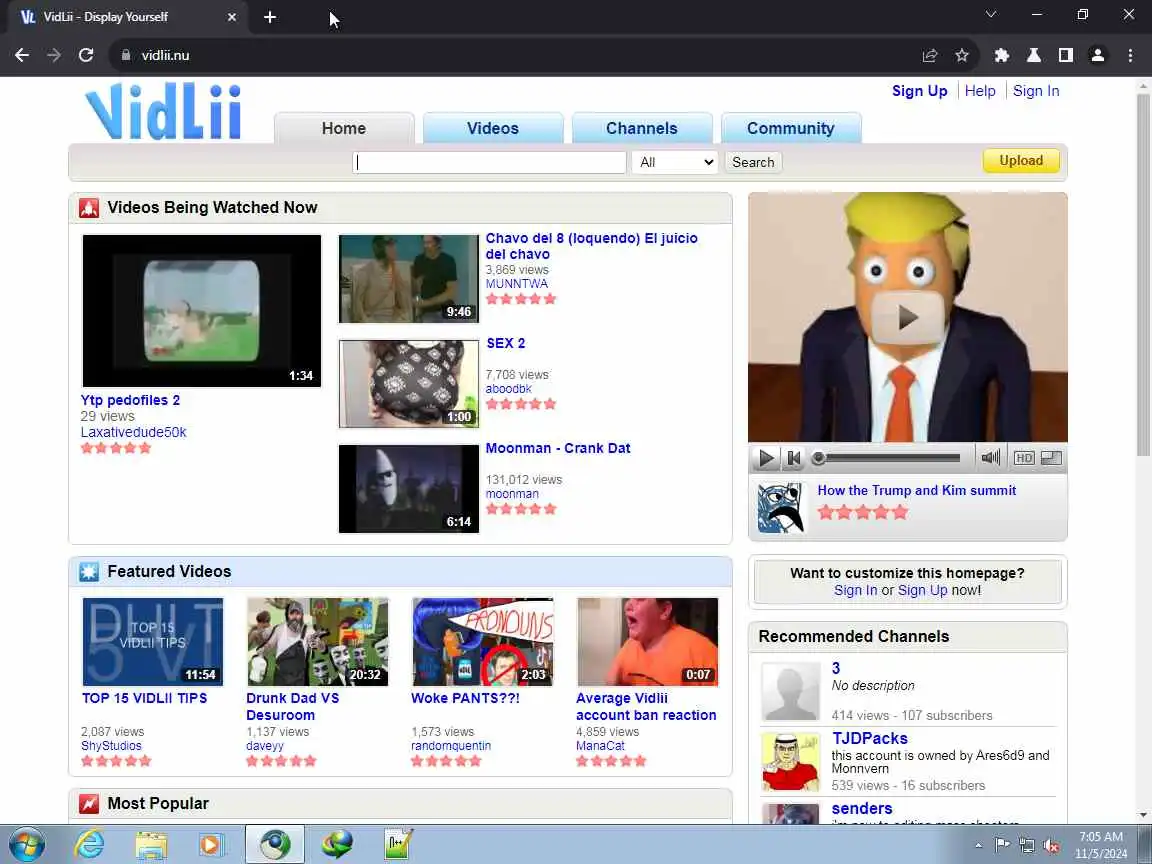Open the Chrome three-dot menu
Image resolution: width=1152 pixels, height=864 pixels.
pyautogui.click(x=1130, y=55)
